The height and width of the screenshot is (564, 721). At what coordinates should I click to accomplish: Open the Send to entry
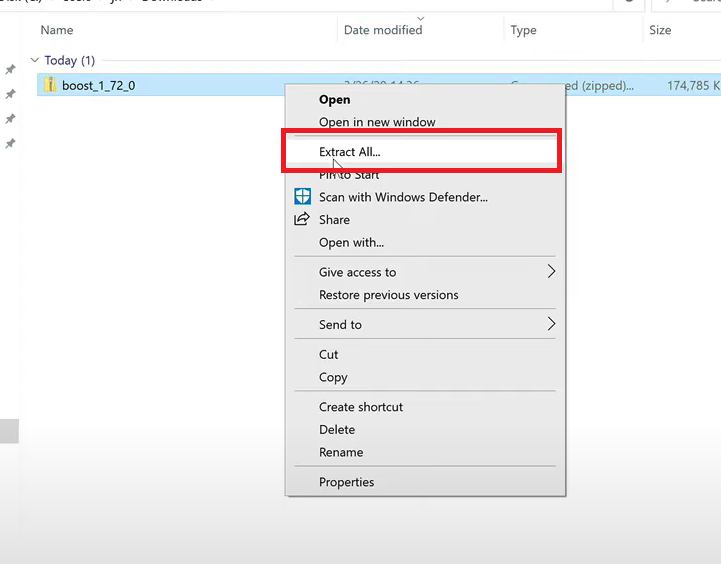[x=425, y=325]
